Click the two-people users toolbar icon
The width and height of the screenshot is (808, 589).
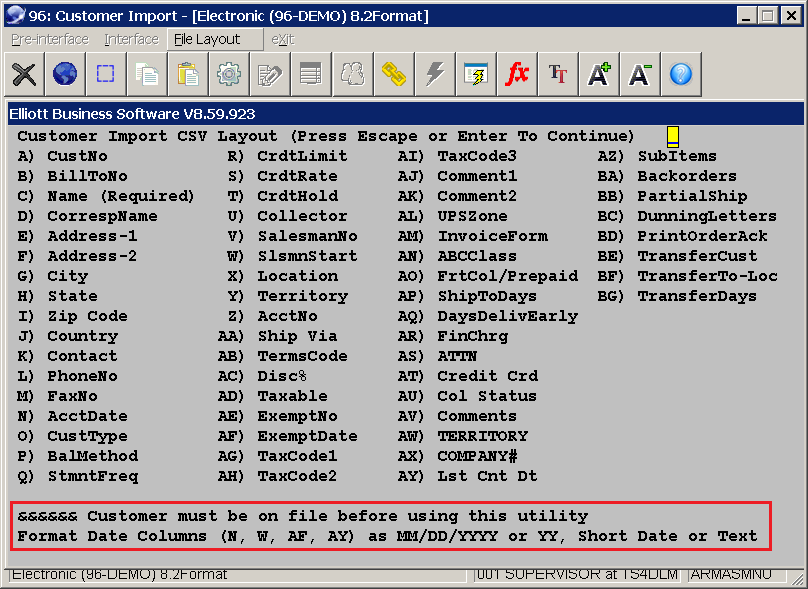[352, 74]
